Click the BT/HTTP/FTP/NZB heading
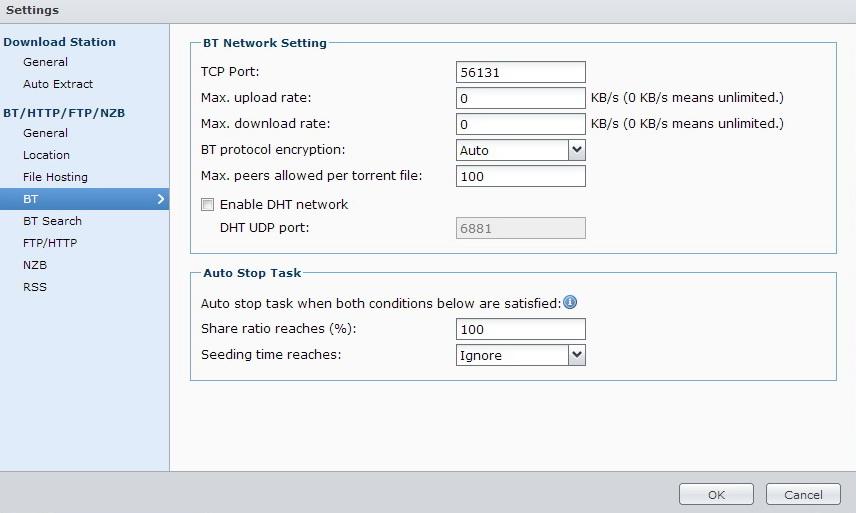Screen dimensions: 856x513 (x=64, y=113)
